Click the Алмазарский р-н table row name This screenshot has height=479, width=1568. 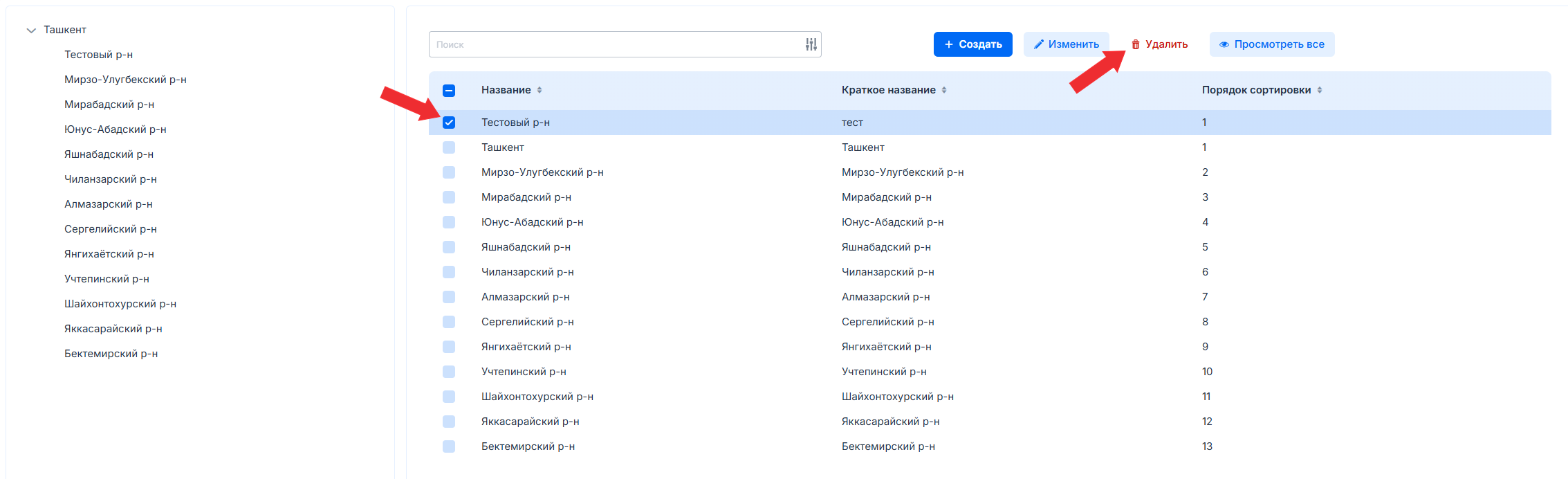point(525,297)
